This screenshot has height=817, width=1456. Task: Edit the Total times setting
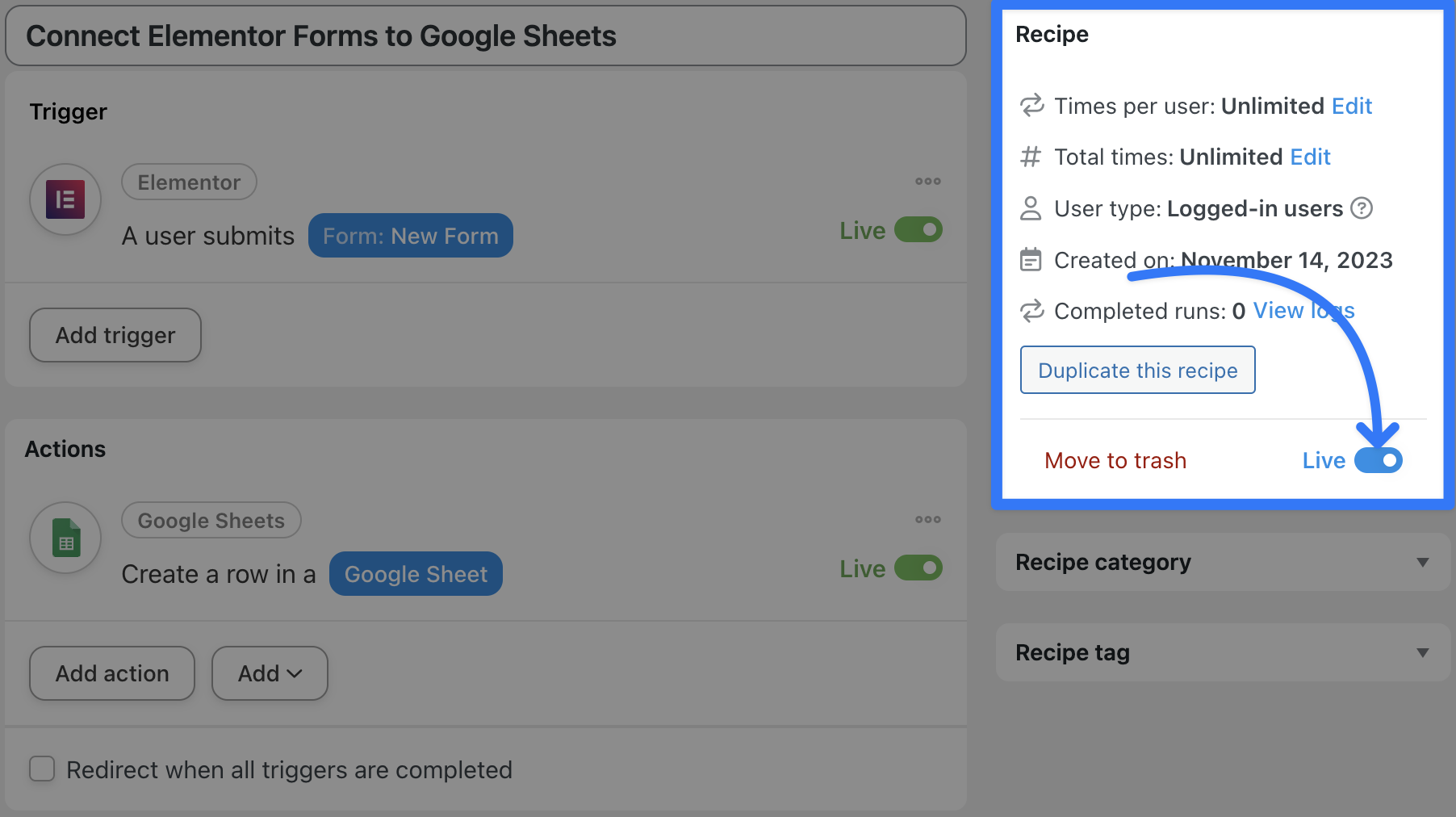click(x=1310, y=157)
